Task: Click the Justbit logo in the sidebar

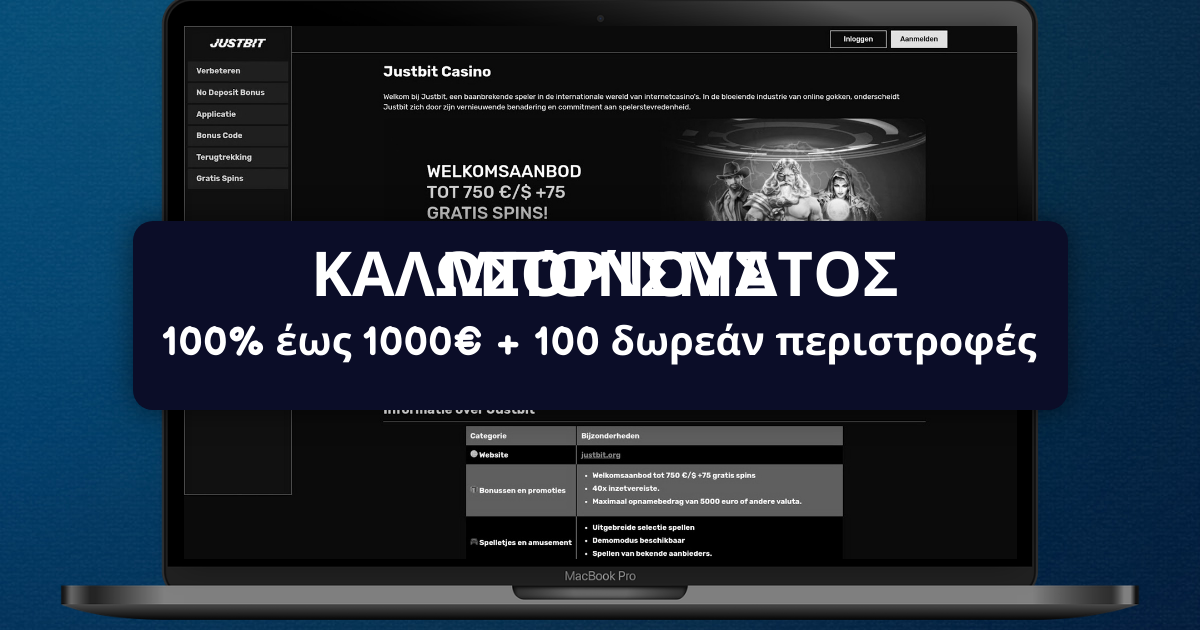Action: (236, 43)
